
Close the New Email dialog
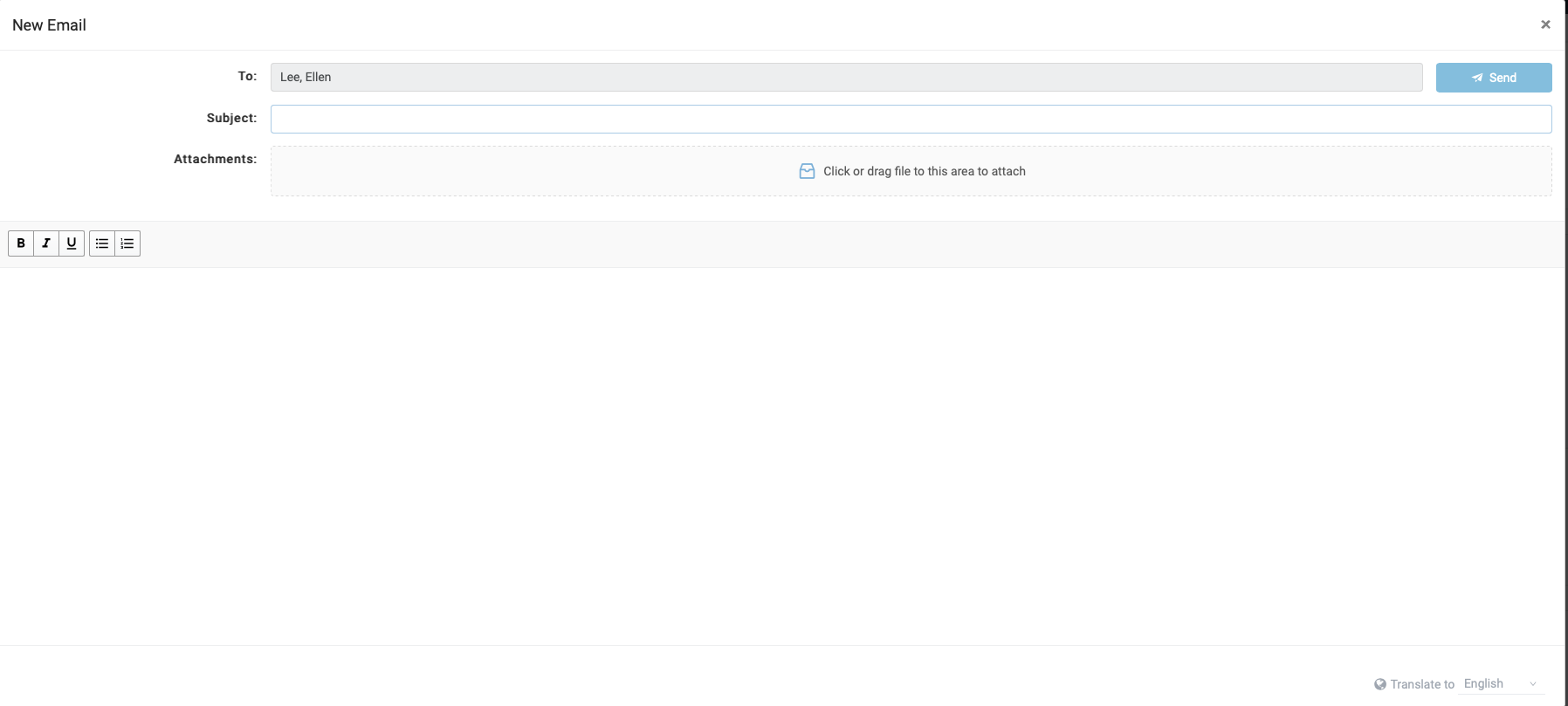coord(1545,24)
